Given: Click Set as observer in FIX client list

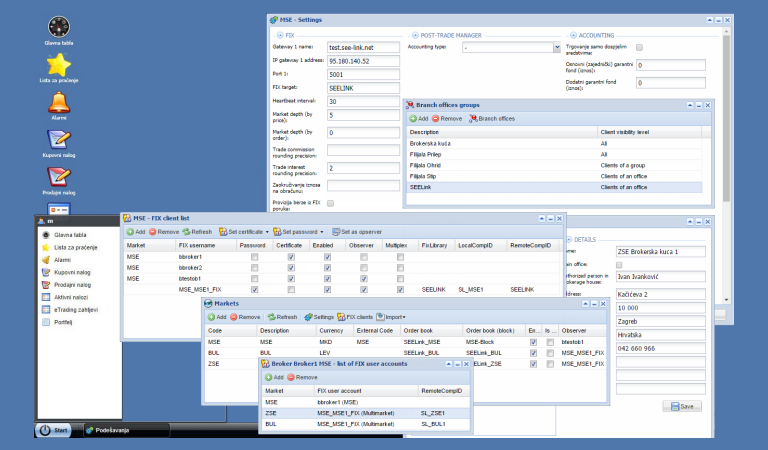Looking at the screenshot, I should [x=357, y=232].
